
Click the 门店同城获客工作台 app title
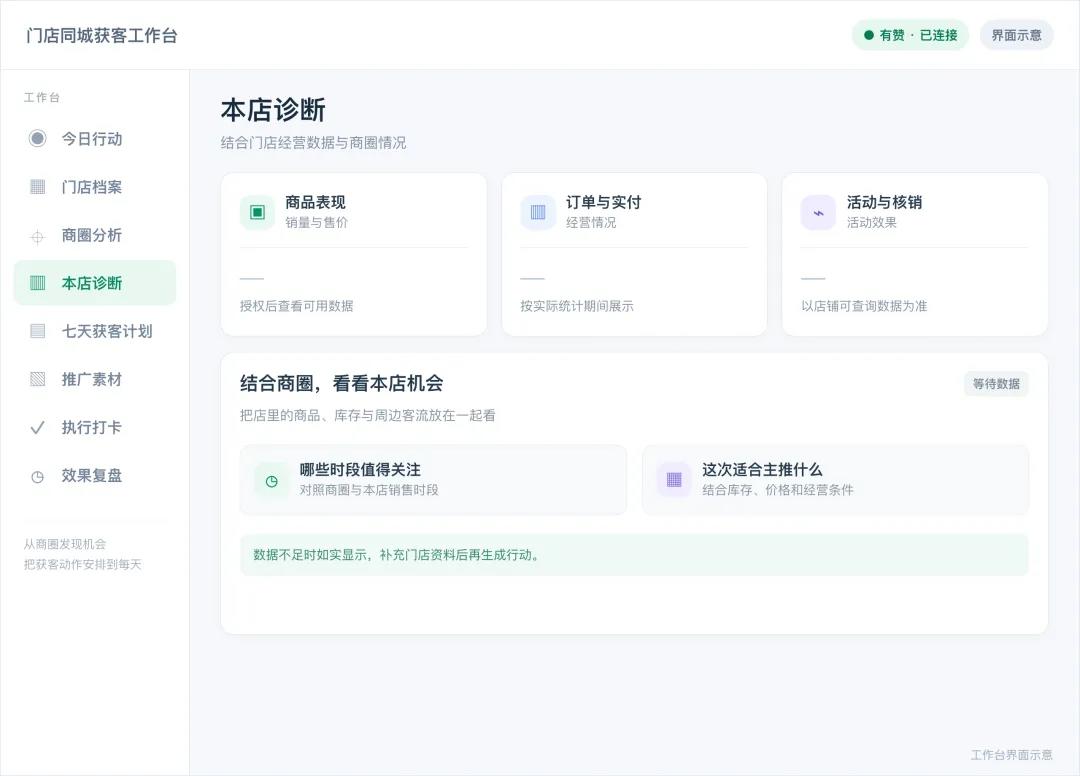click(x=101, y=36)
